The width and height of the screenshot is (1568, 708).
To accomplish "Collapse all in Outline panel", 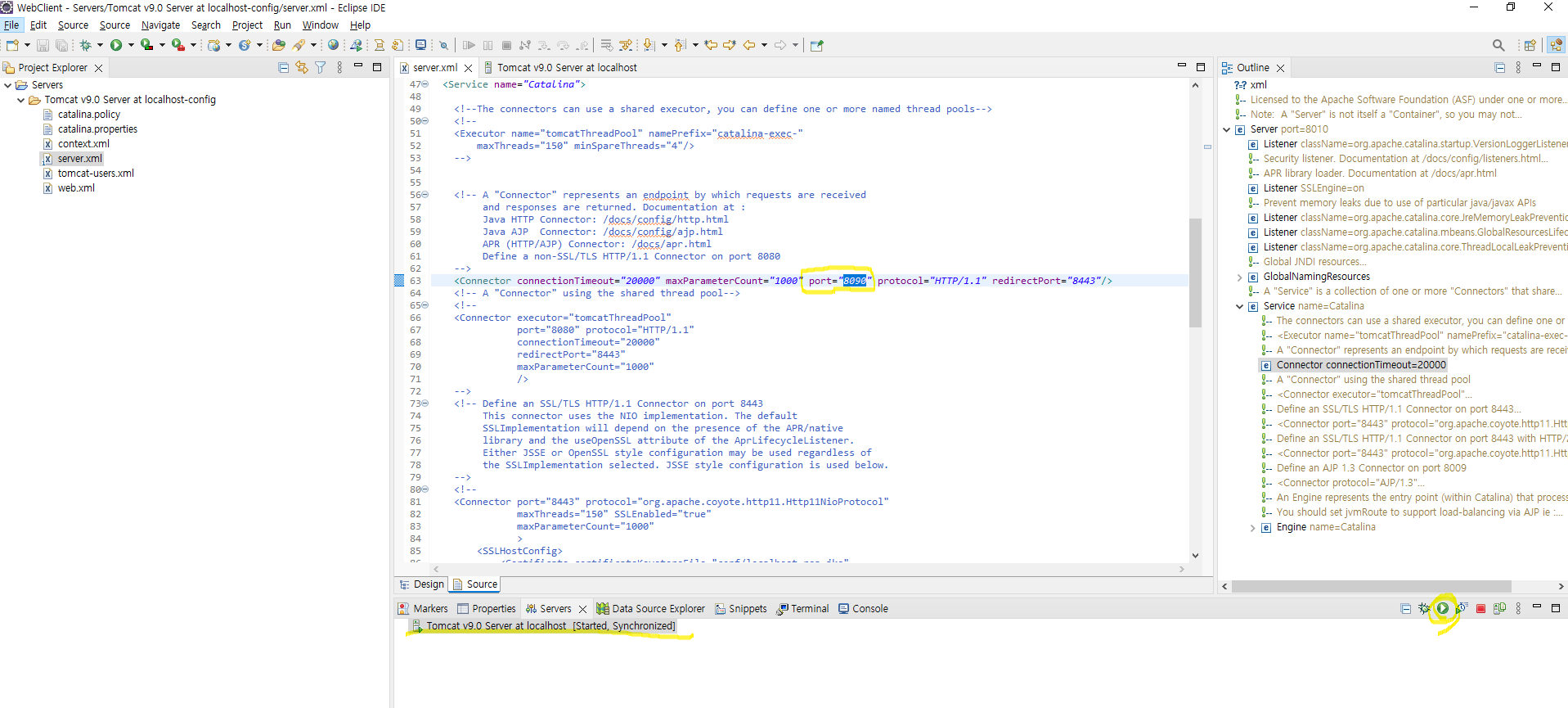I will click(1499, 67).
